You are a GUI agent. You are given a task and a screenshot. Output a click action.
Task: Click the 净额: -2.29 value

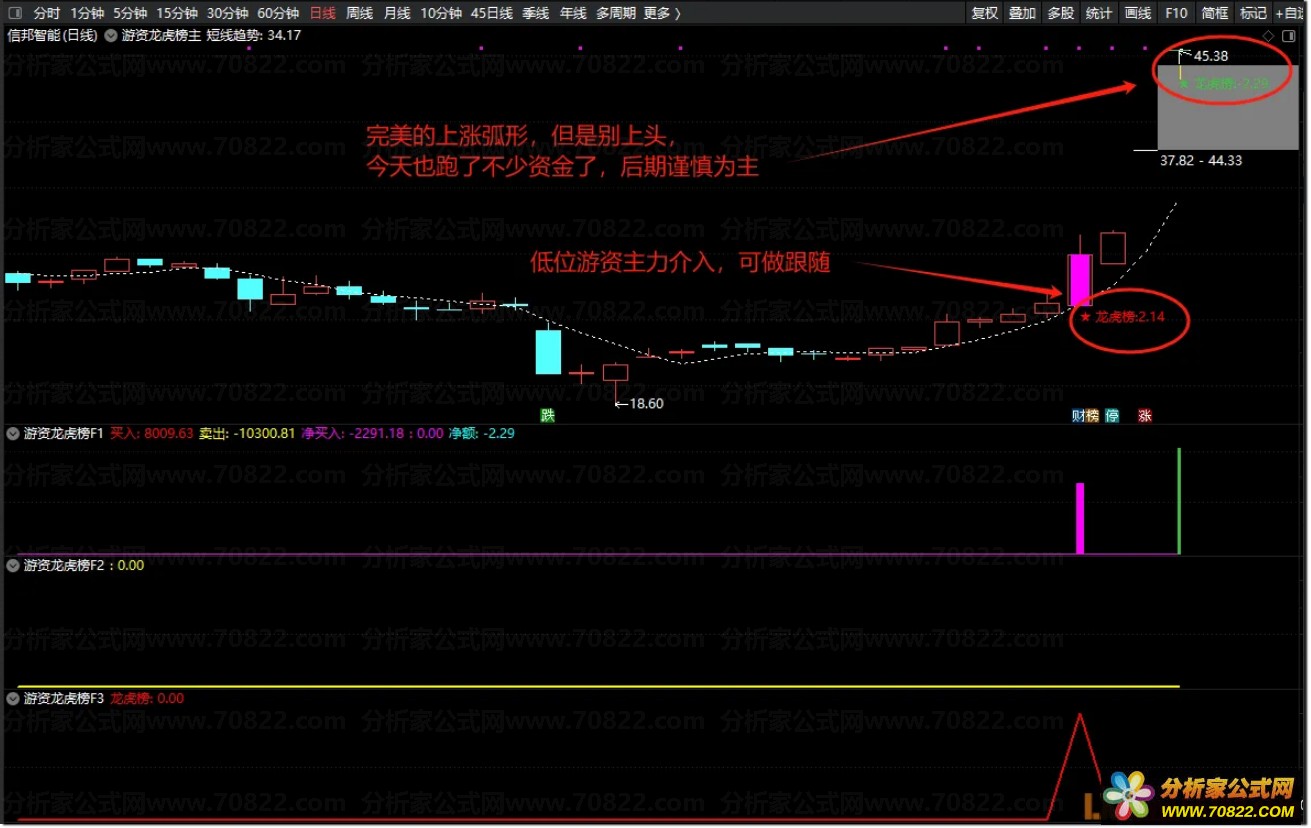coord(482,434)
